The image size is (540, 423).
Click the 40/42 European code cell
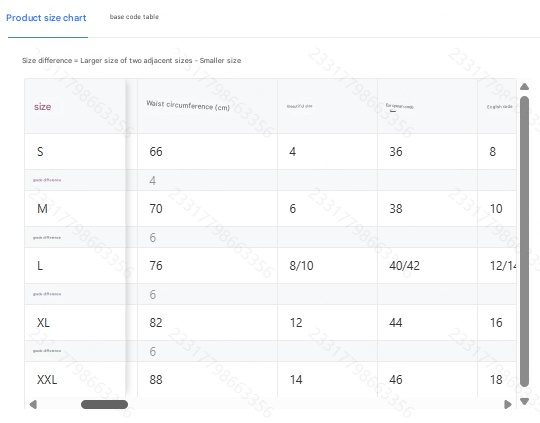click(x=427, y=266)
